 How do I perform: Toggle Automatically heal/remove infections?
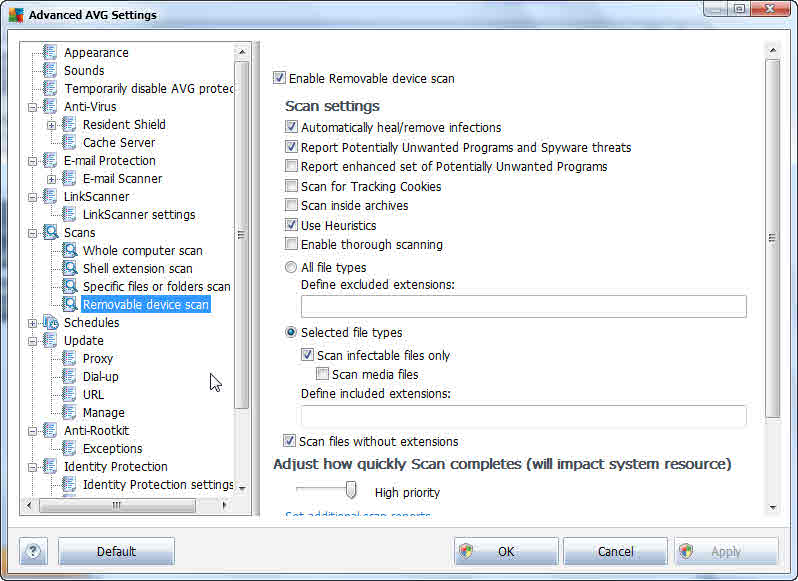pyautogui.click(x=291, y=126)
